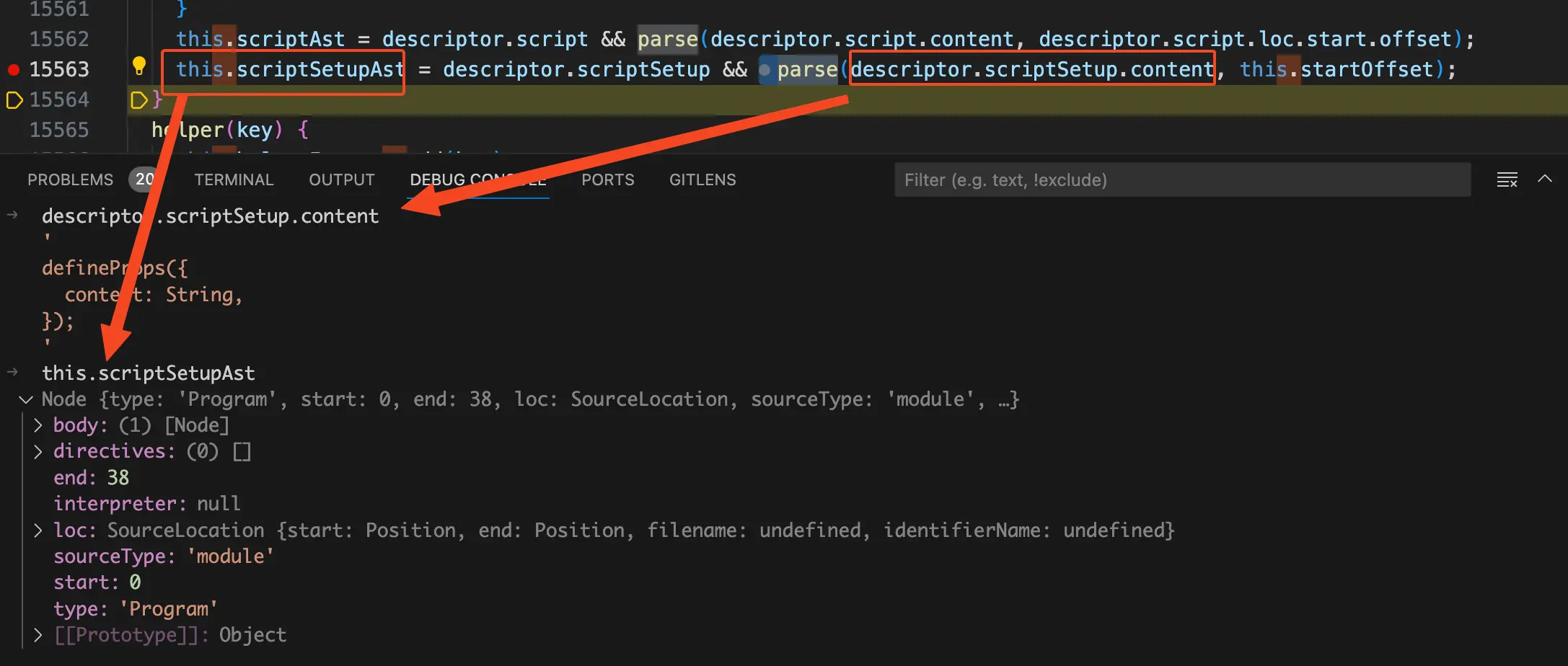Collapse the Node Program object

pyautogui.click(x=26, y=399)
